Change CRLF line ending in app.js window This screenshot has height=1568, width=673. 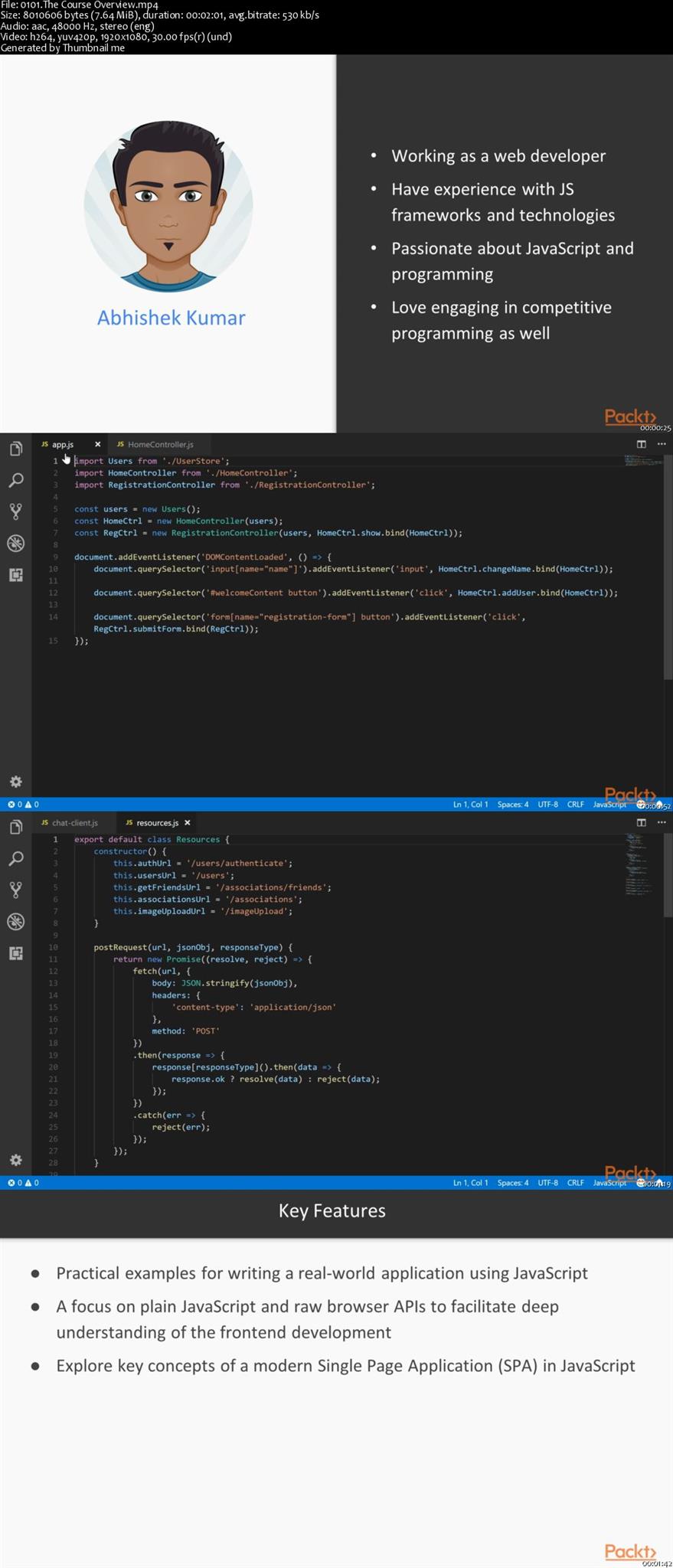pos(576,805)
